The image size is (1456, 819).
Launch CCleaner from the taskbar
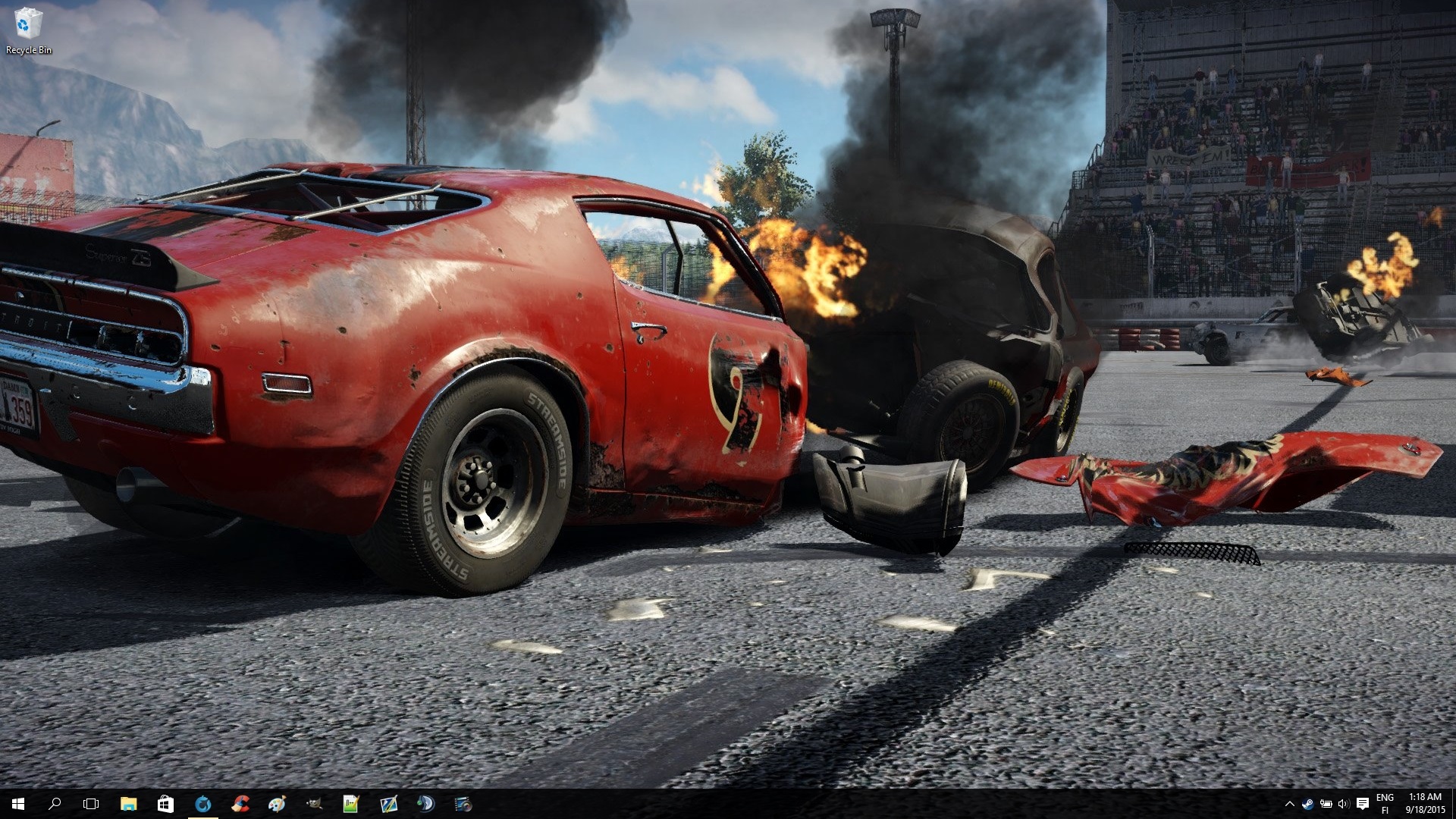point(240,804)
